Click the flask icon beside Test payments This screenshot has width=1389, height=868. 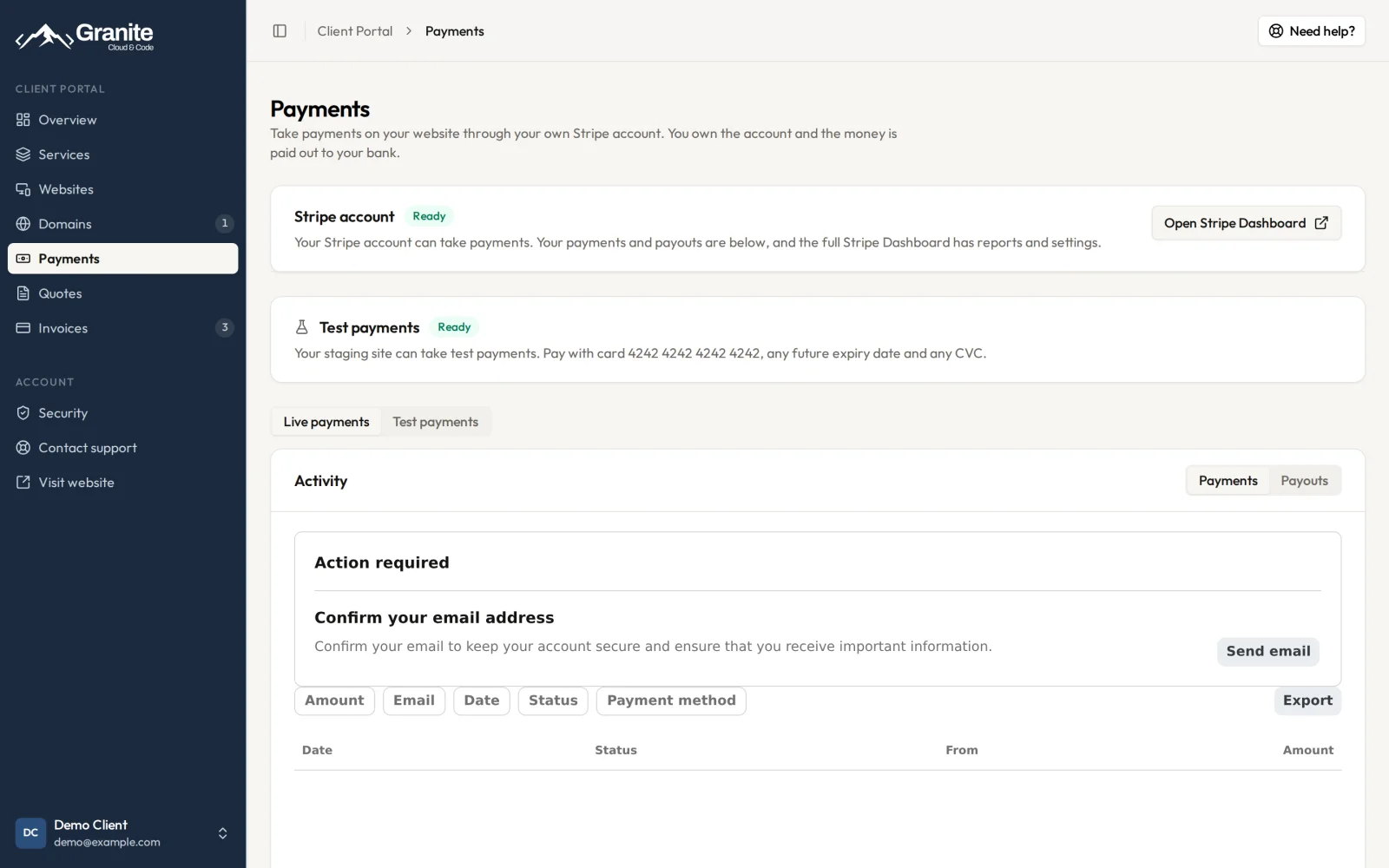point(302,327)
